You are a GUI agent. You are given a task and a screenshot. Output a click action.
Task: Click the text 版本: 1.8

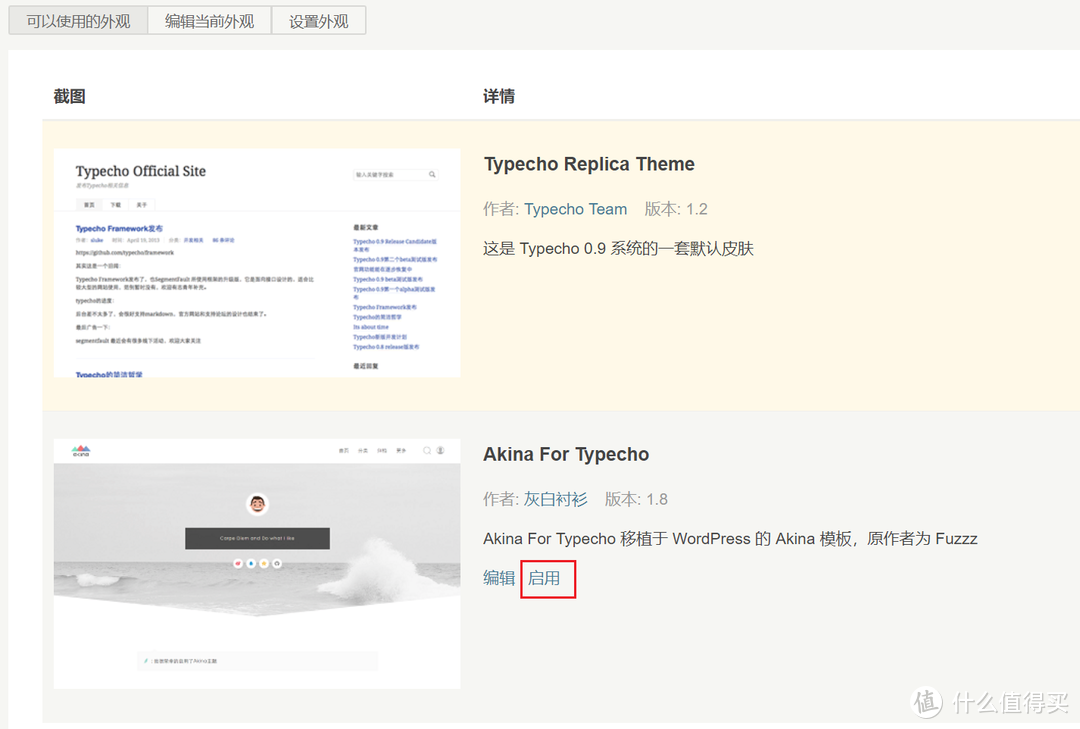pos(636,499)
